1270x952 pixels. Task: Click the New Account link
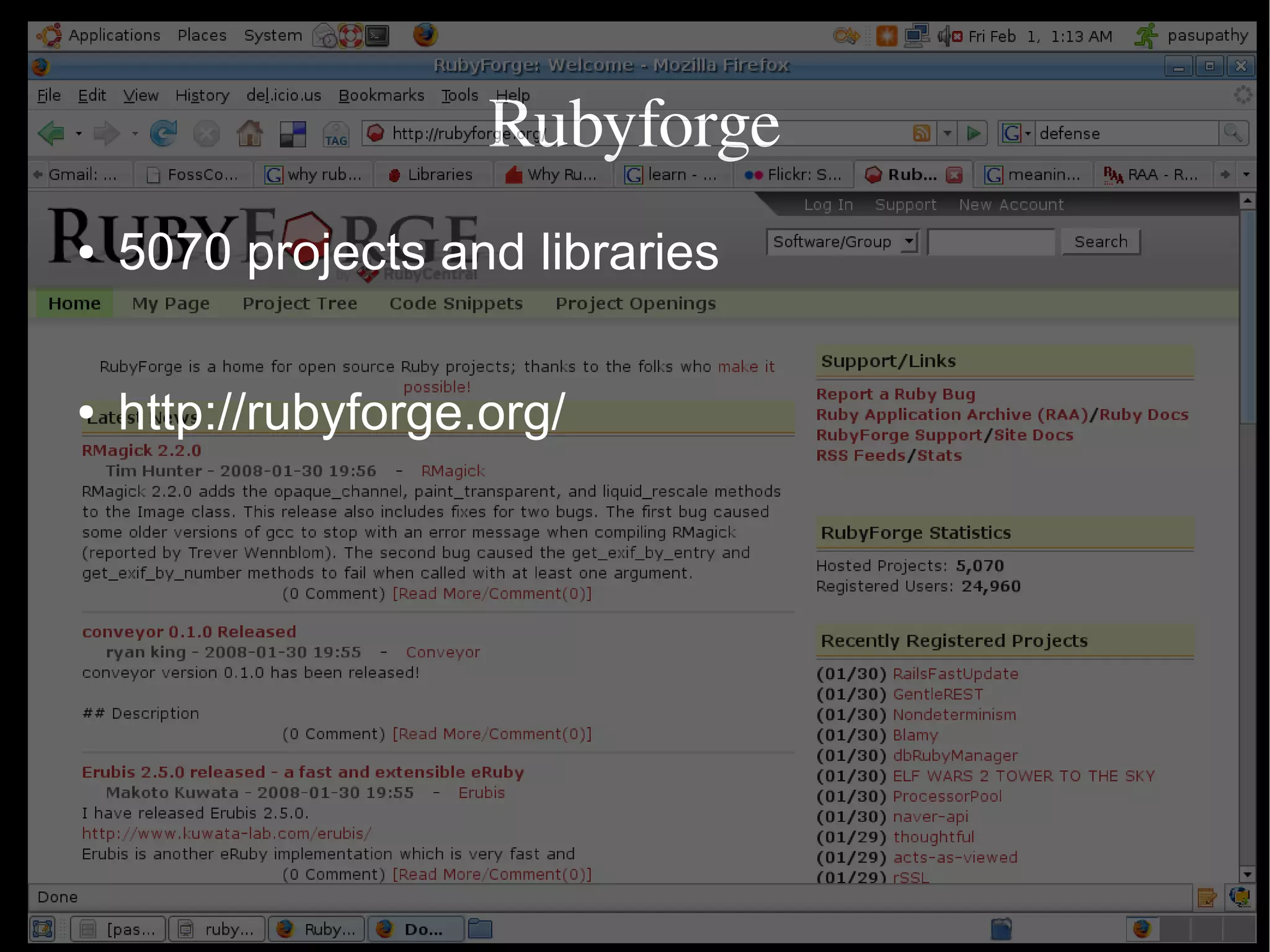click(1011, 205)
